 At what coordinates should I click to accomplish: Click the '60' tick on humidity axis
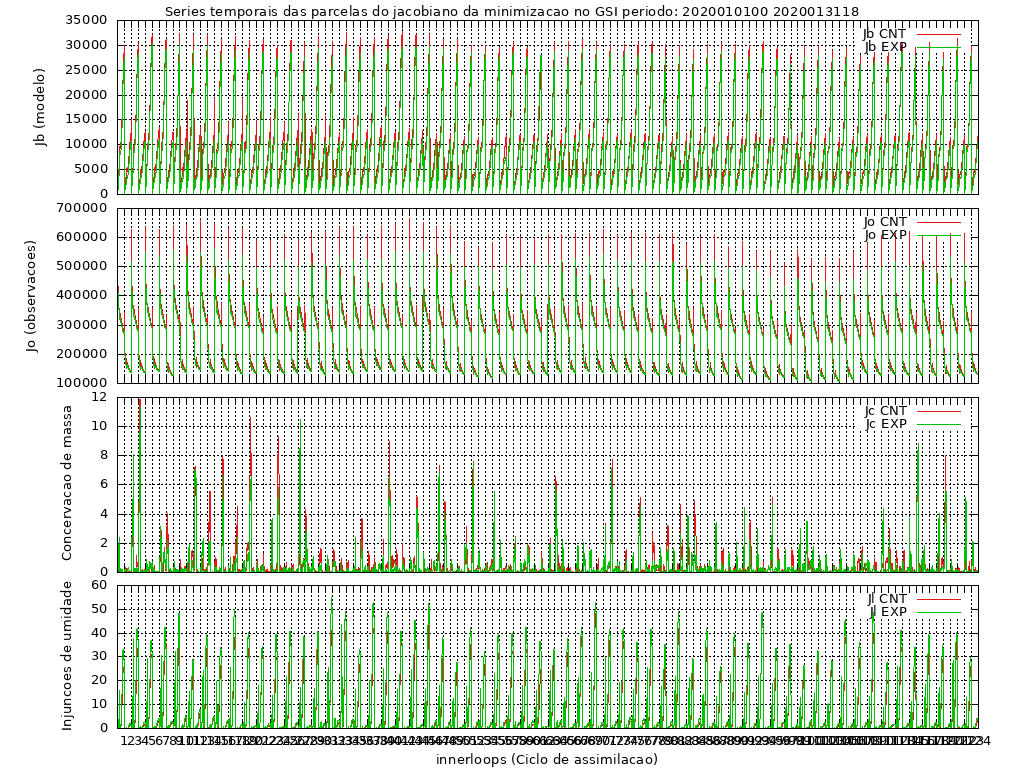pyautogui.click(x=99, y=584)
